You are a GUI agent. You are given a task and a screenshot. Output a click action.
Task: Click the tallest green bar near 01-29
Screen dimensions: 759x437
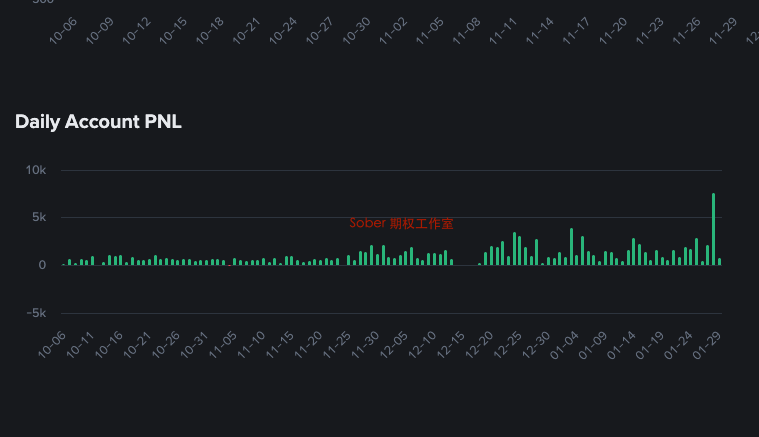tap(713, 228)
